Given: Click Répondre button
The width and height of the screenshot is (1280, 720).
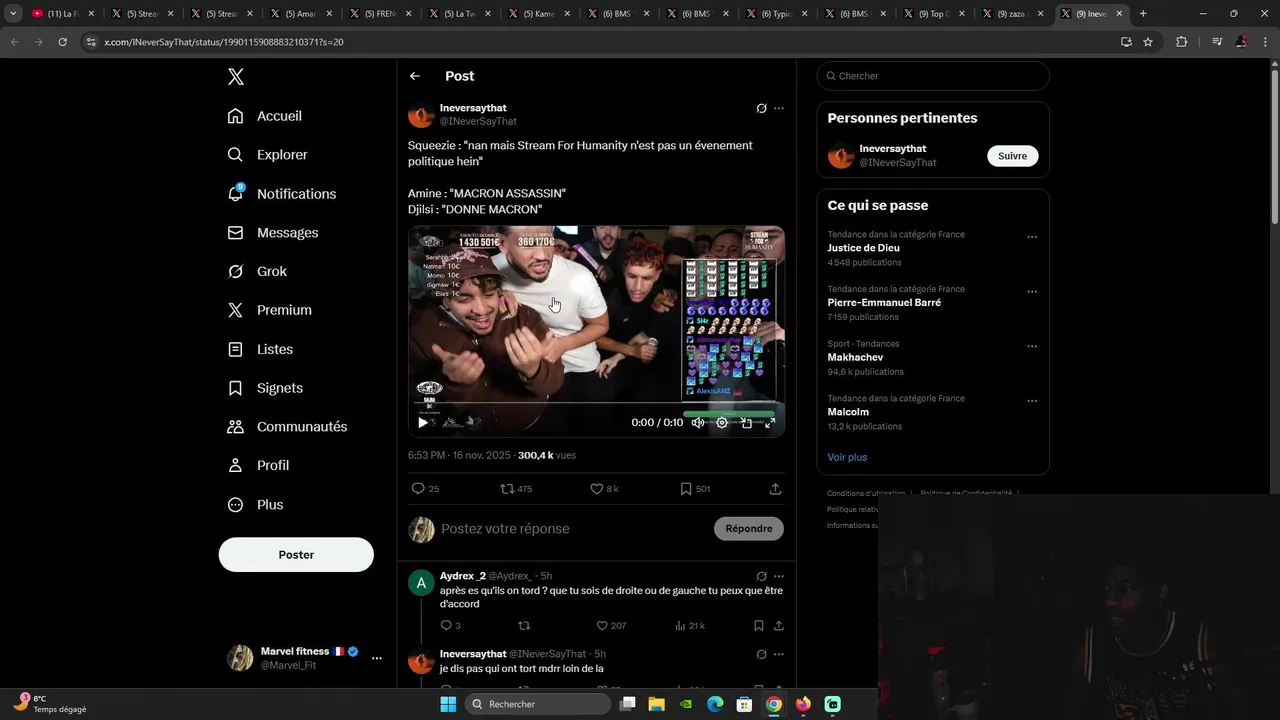Looking at the screenshot, I should coord(749,529).
